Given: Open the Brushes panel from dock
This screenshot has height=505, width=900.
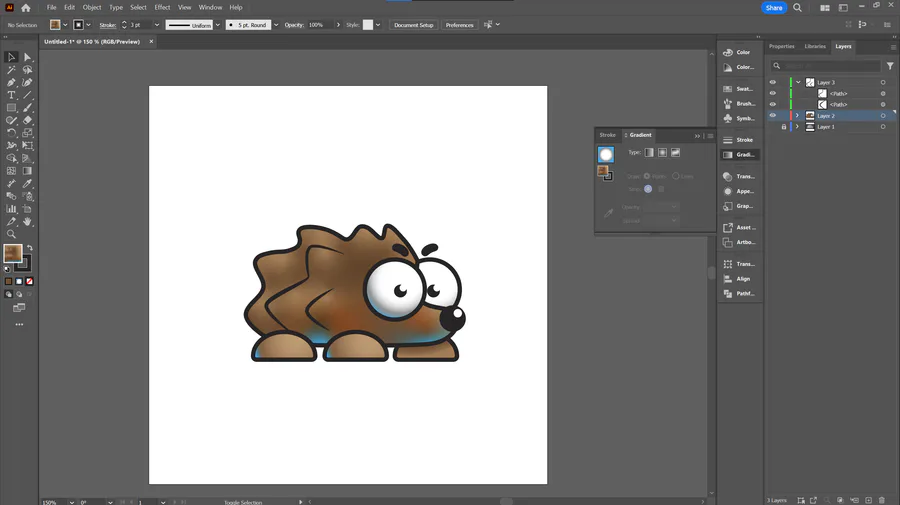Looking at the screenshot, I should [739, 104].
